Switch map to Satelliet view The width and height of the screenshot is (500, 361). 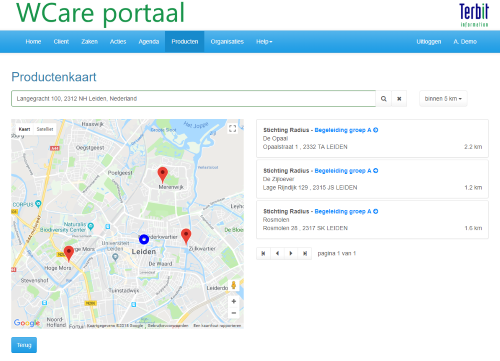coord(45,129)
